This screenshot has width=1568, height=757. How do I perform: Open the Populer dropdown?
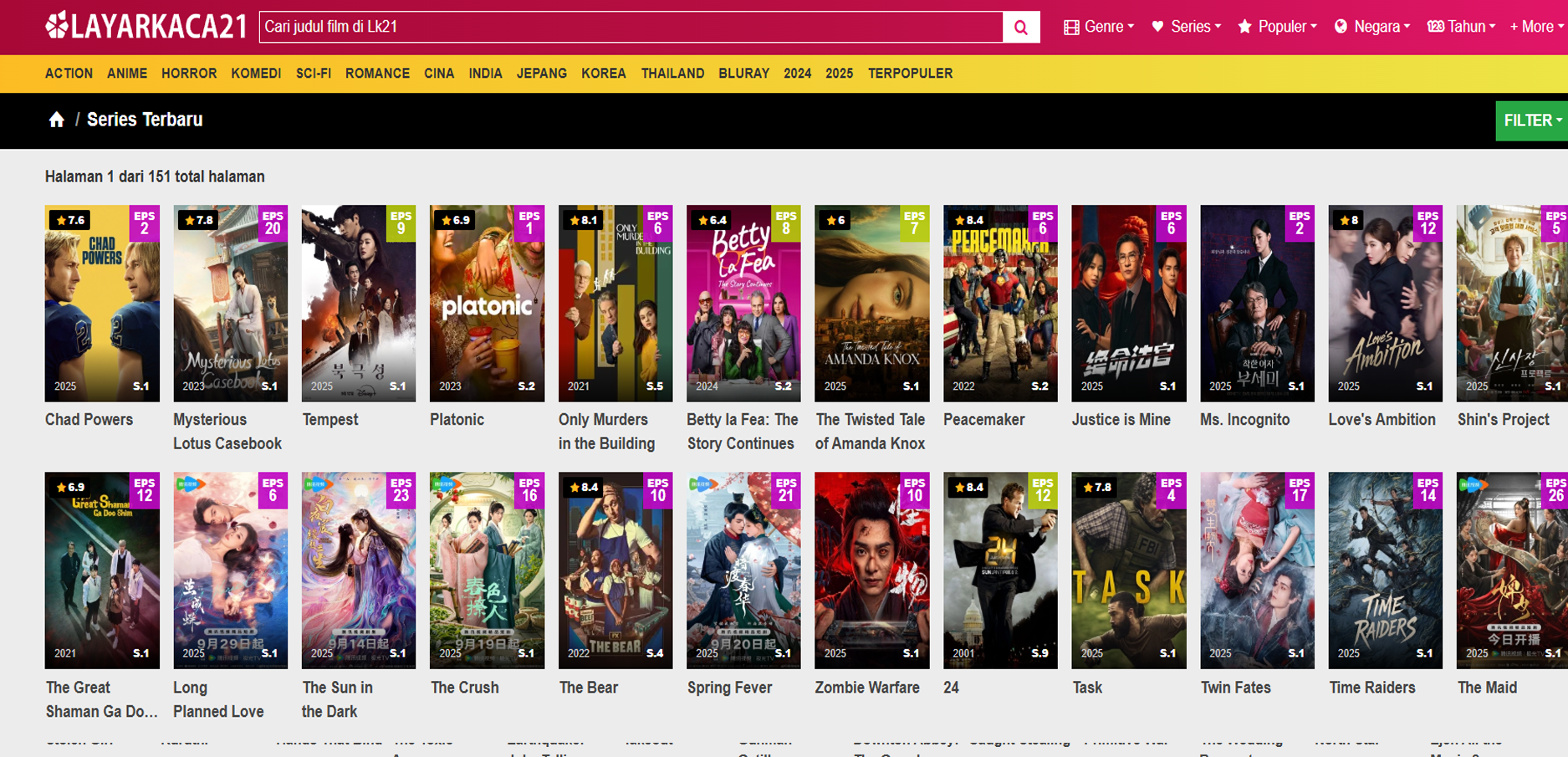click(x=1277, y=27)
